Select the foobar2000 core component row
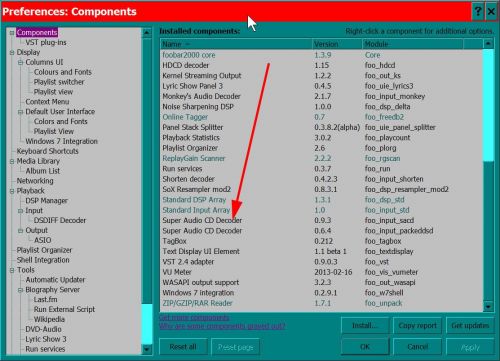This screenshot has width=500, height=361. pos(321,55)
